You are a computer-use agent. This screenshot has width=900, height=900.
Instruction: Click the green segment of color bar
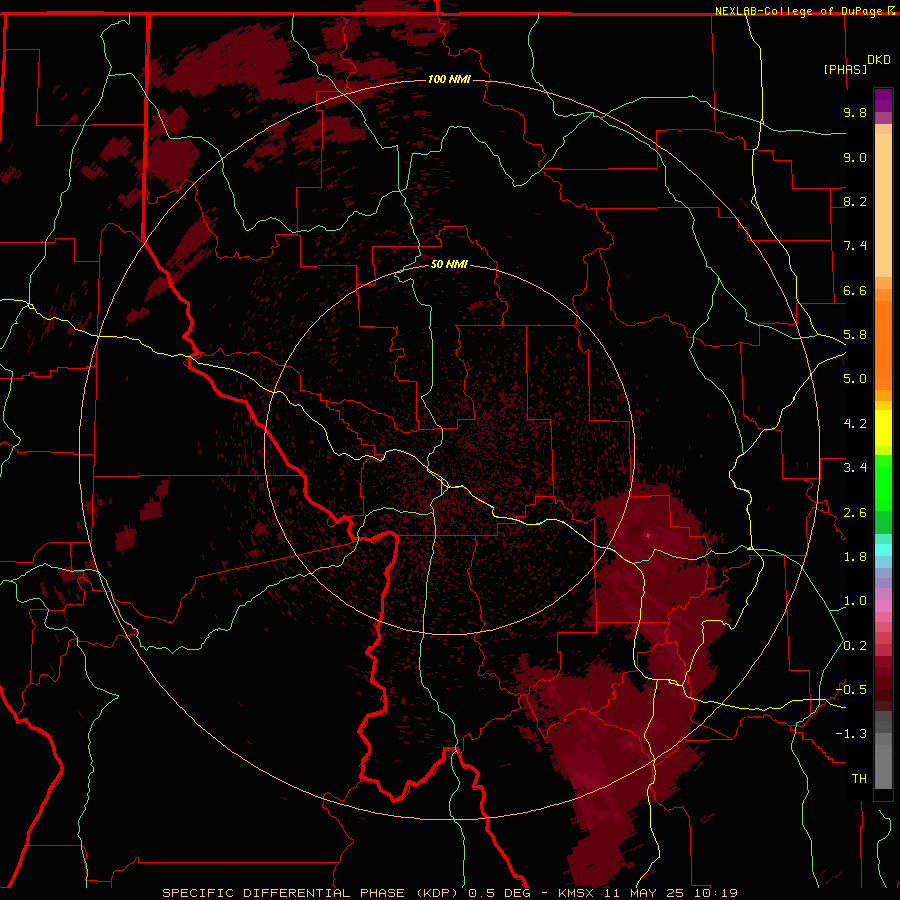883,494
